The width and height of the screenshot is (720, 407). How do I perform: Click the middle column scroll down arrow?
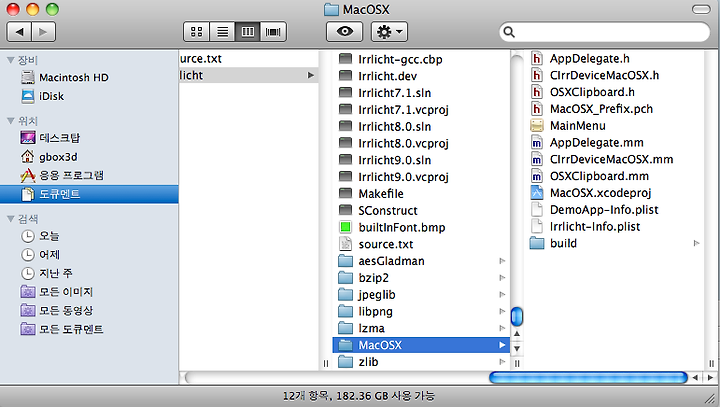click(x=517, y=349)
